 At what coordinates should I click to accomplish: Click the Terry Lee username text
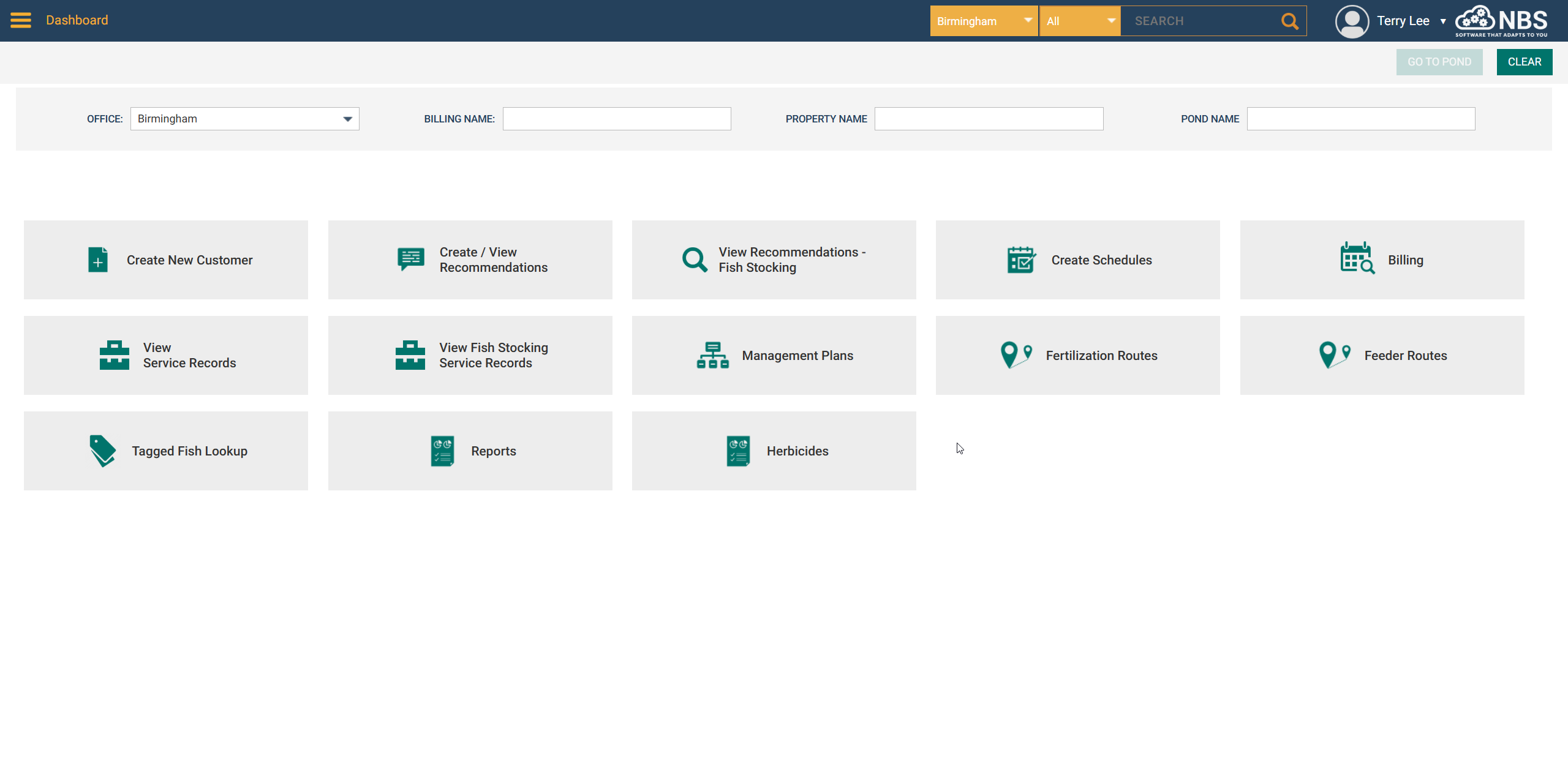point(1403,21)
